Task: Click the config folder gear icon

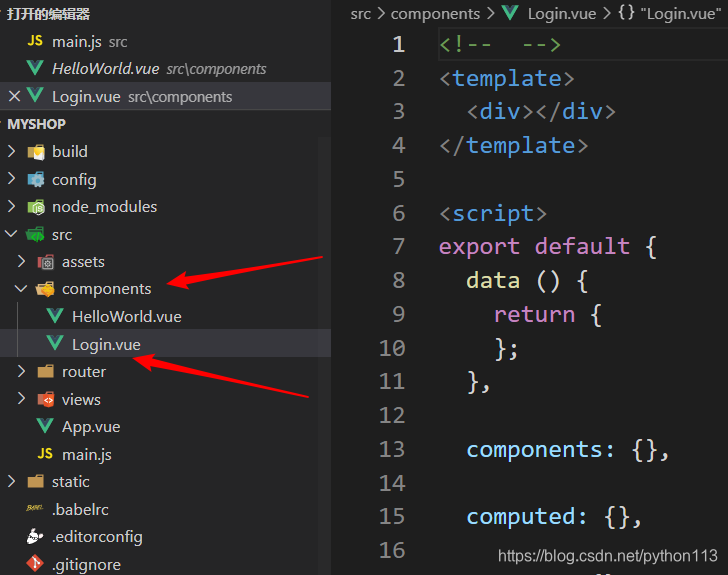Action: 36,179
